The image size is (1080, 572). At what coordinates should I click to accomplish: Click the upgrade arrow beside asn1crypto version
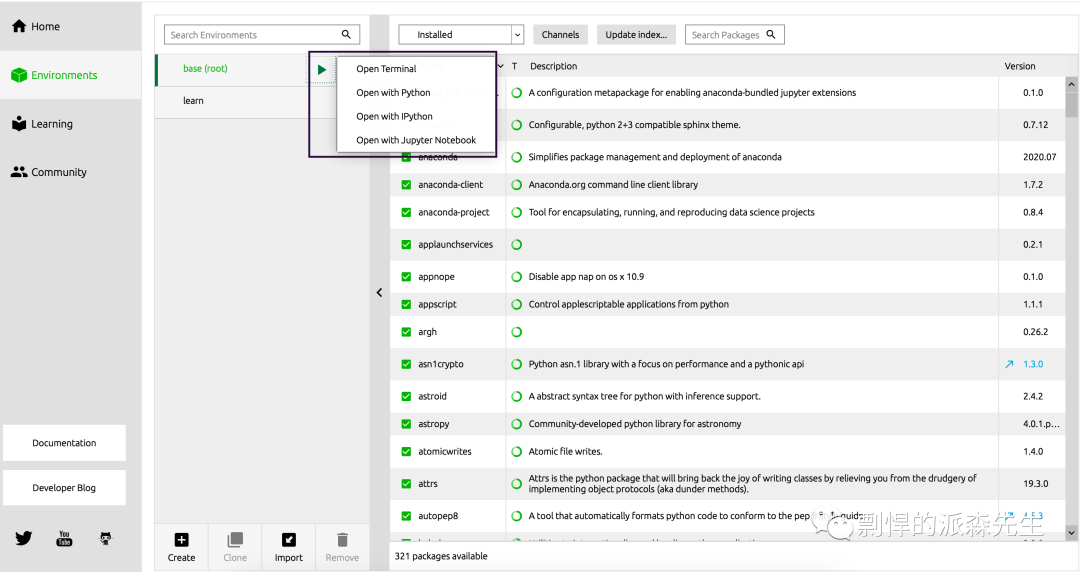tap(1009, 364)
